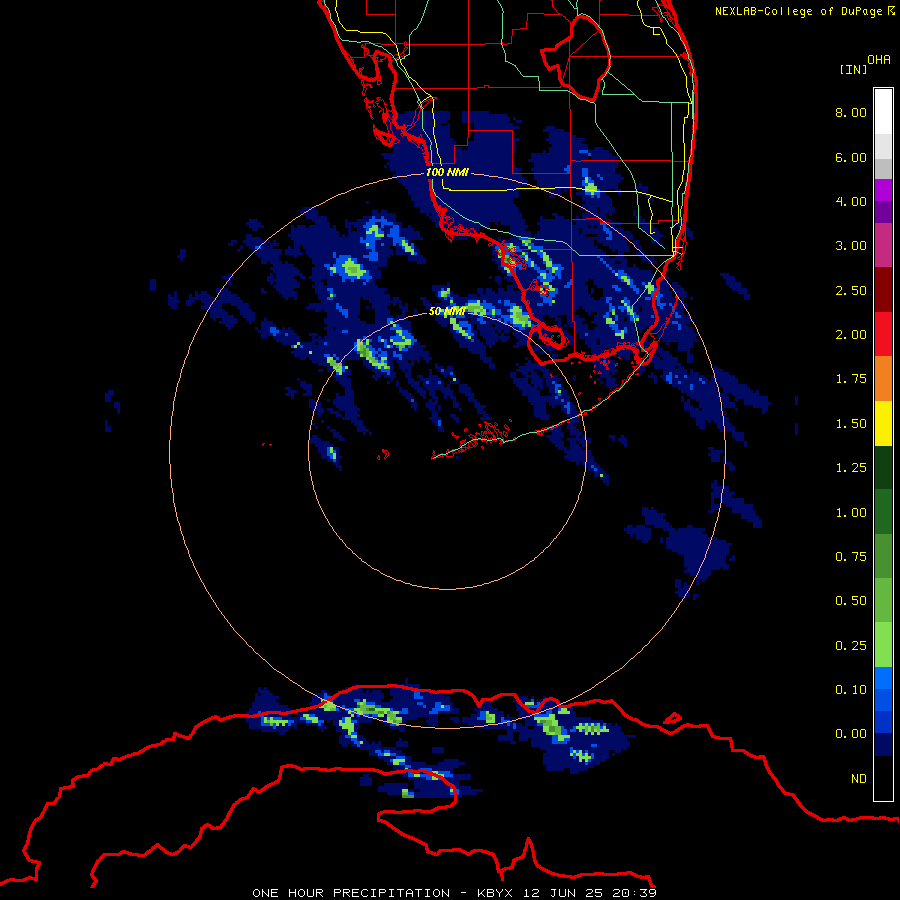The height and width of the screenshot is (900, 900).
Task: Click the NEXLAB-College of DuPage label
Action: 804,11
